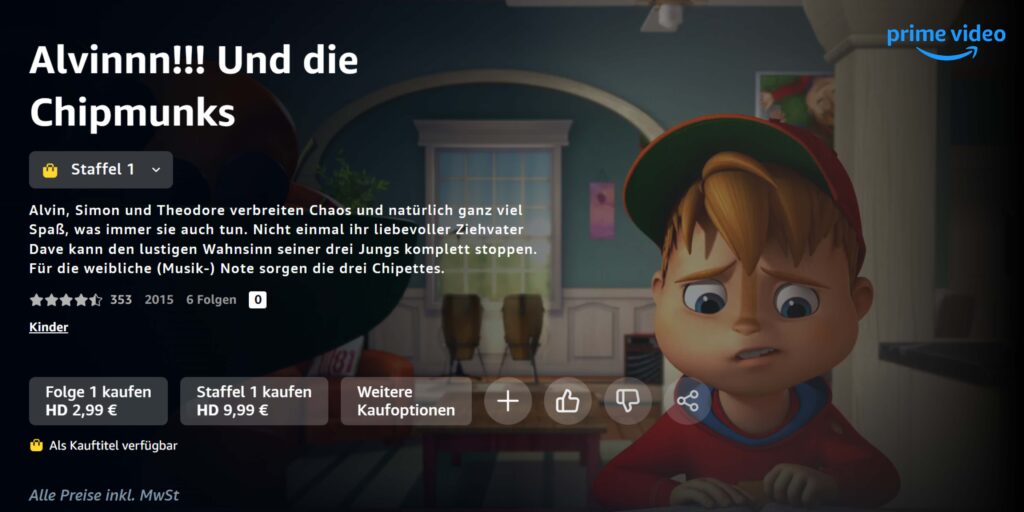Click Staffel 1 kaufen HD 9,99 € button

(x=254, y=401)
